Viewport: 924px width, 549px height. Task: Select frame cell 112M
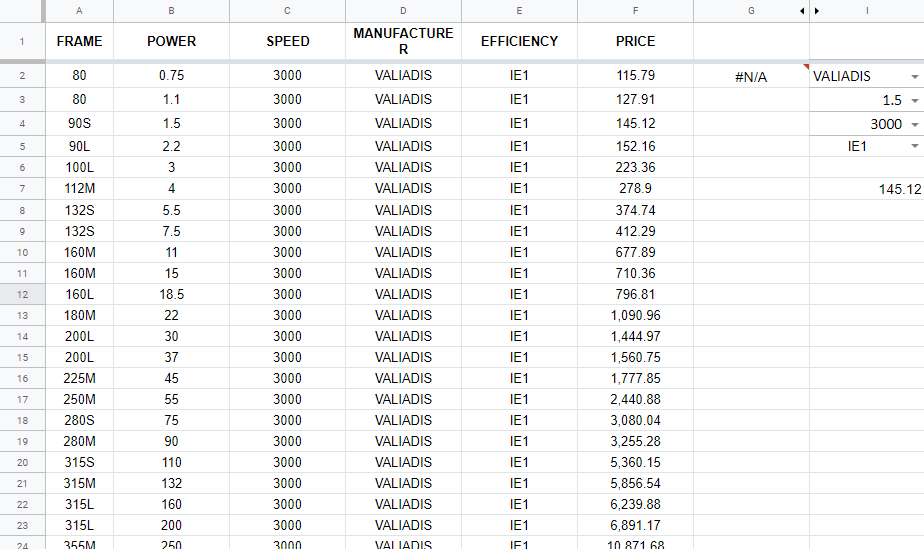pyautogui.click(x=79, y=188)
